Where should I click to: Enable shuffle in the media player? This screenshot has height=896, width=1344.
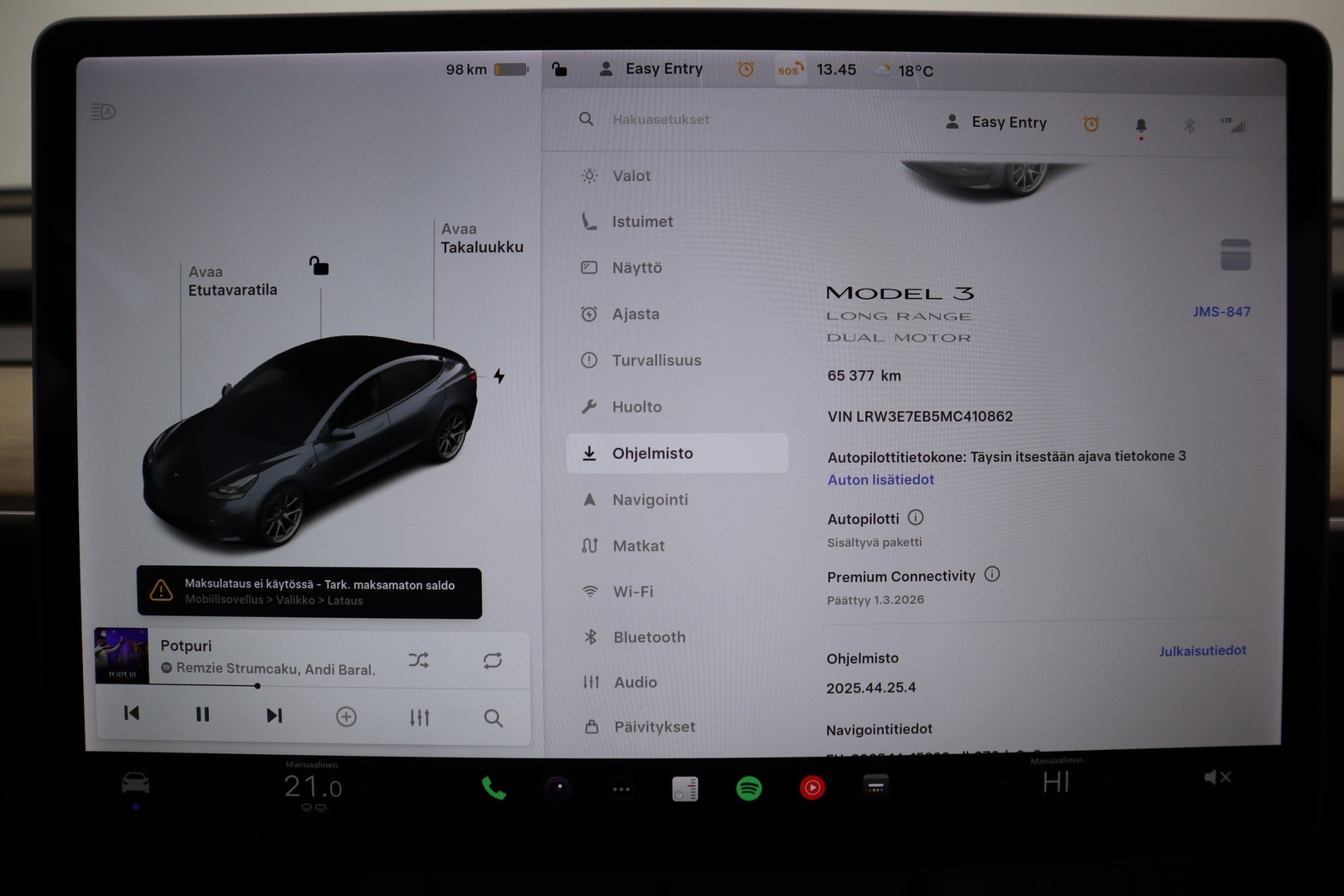point(419,660)
